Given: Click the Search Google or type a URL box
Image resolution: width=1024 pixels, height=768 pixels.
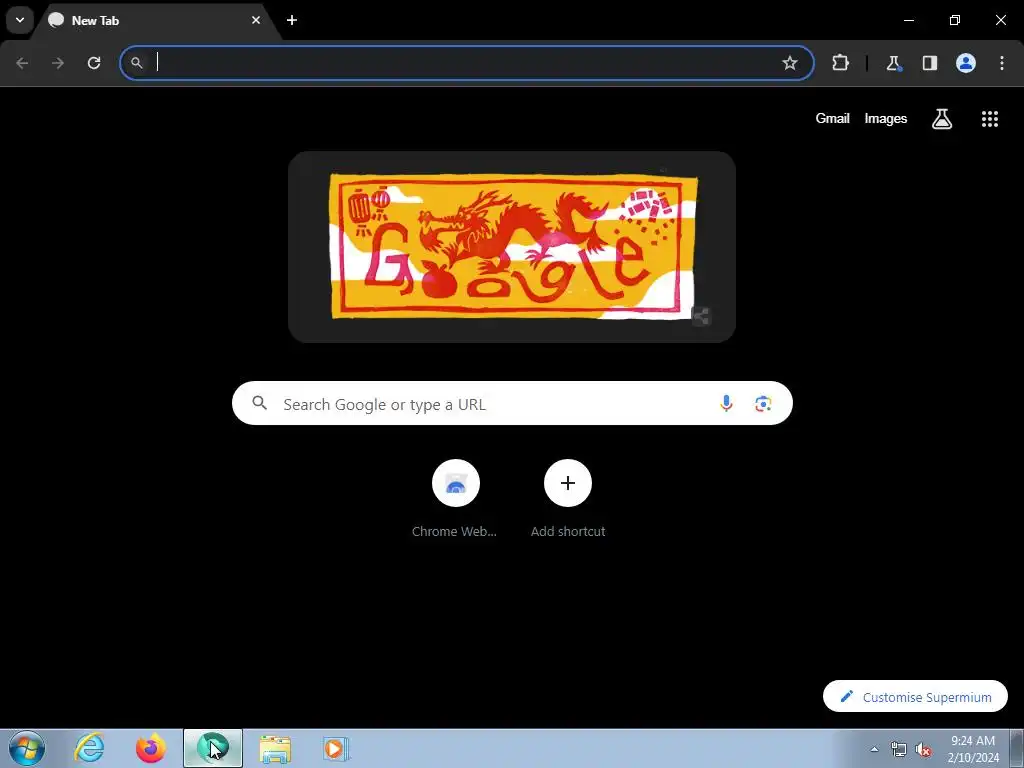Looking at the screenshot, I should (x=512, y=404).
